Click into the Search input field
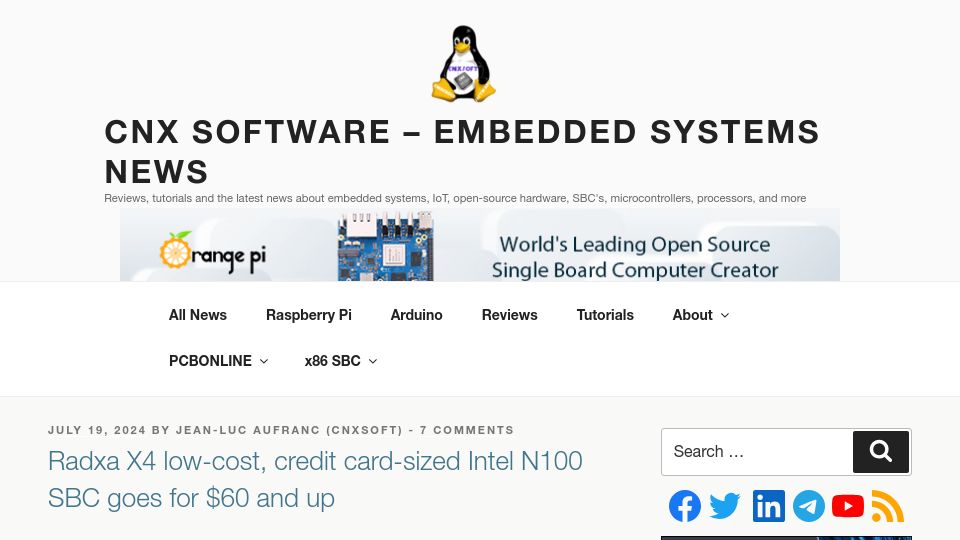Viewport: 960px width, 540px height. coord(757,452)
